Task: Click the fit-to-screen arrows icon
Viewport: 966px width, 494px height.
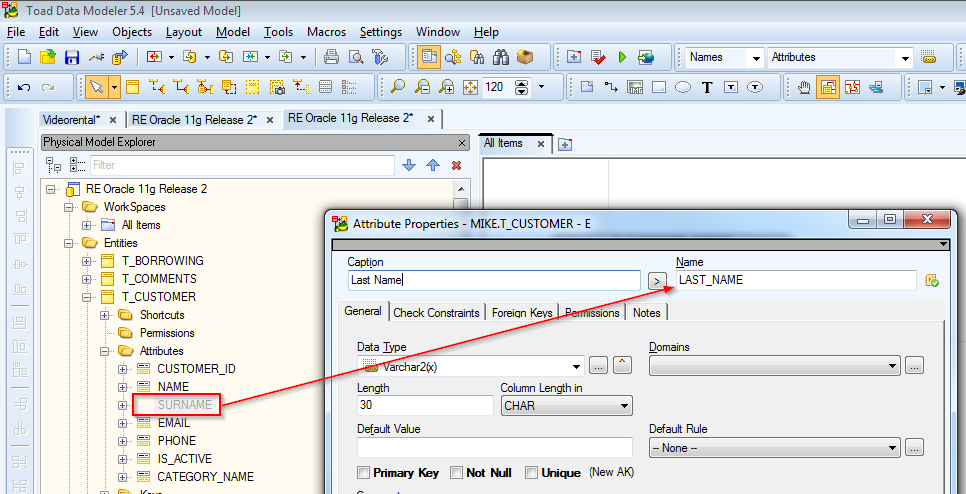Action: click(470, 87)
